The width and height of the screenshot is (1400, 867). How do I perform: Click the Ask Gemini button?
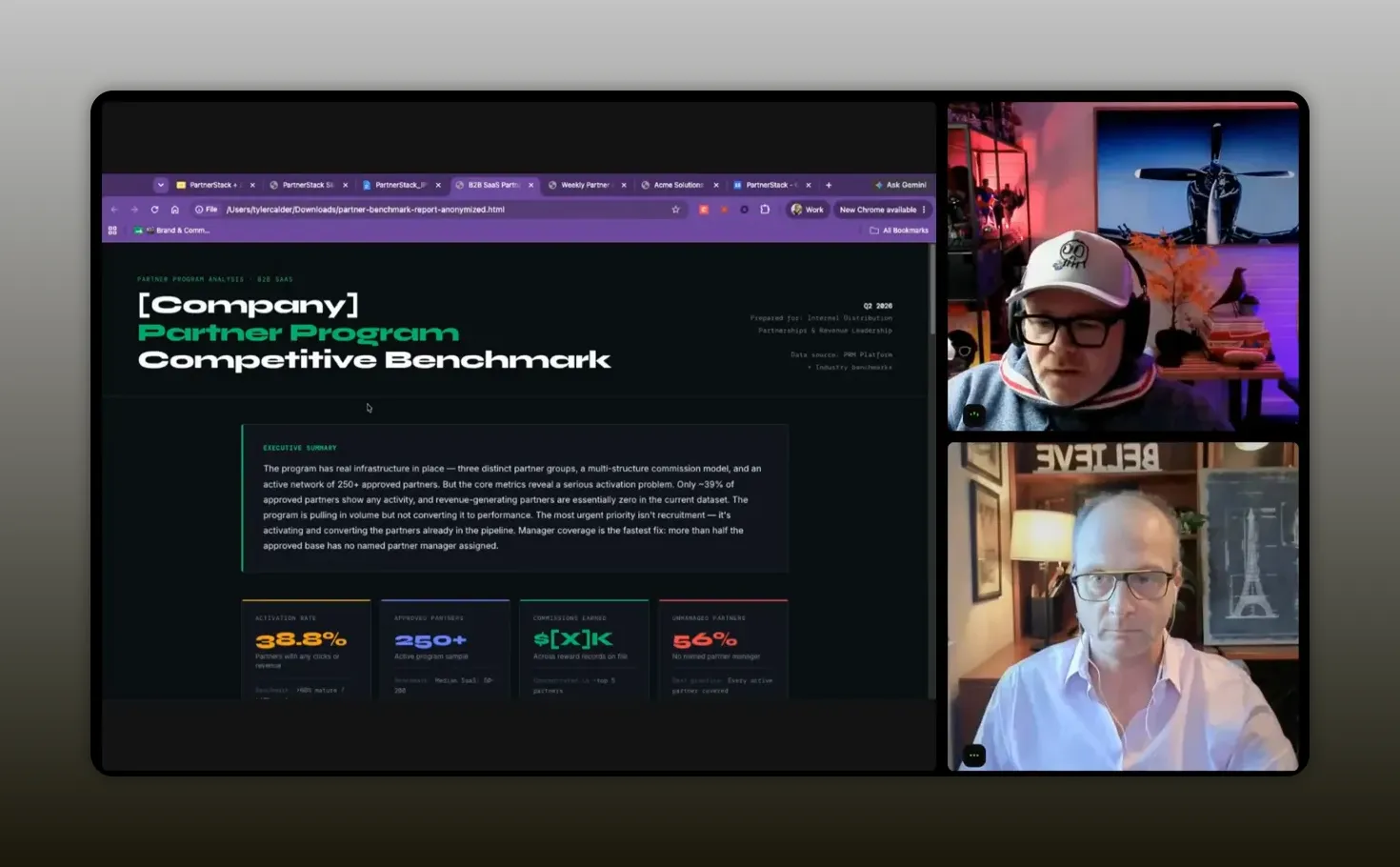click(901, 185)
